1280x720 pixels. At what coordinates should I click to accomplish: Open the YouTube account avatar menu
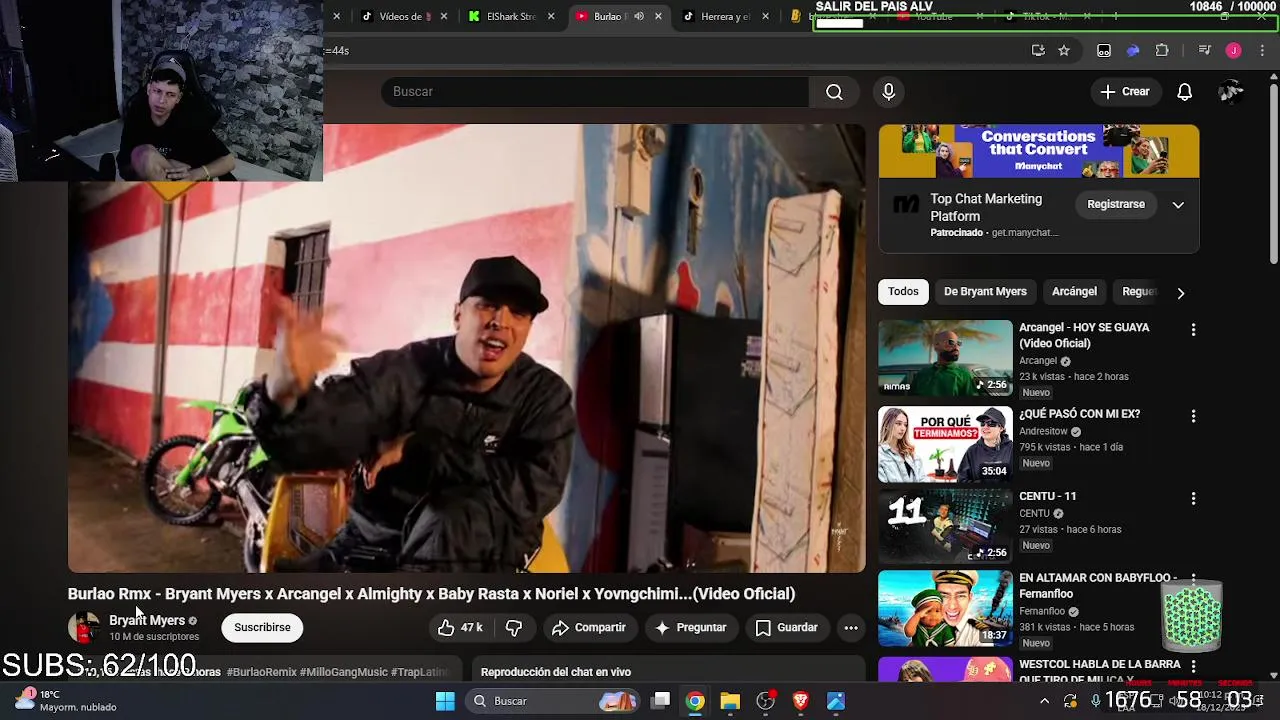click(1231, 92)
